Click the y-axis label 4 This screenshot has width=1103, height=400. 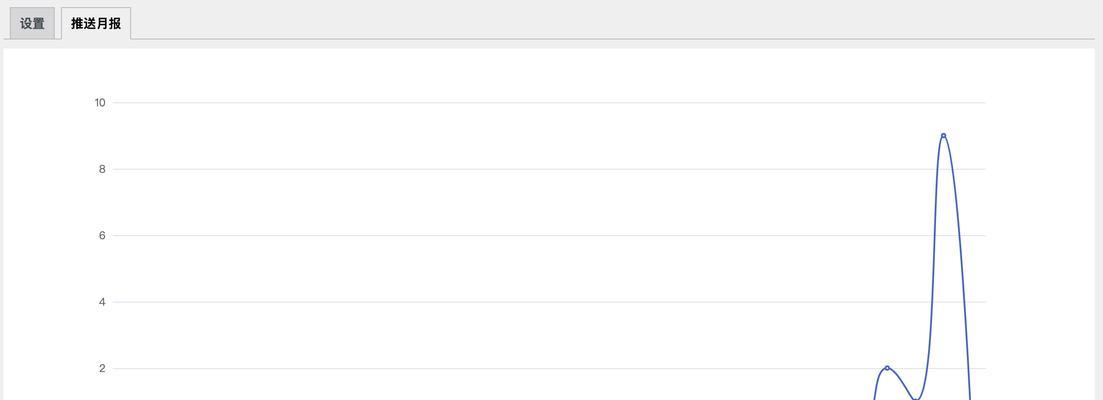(103, 302)
